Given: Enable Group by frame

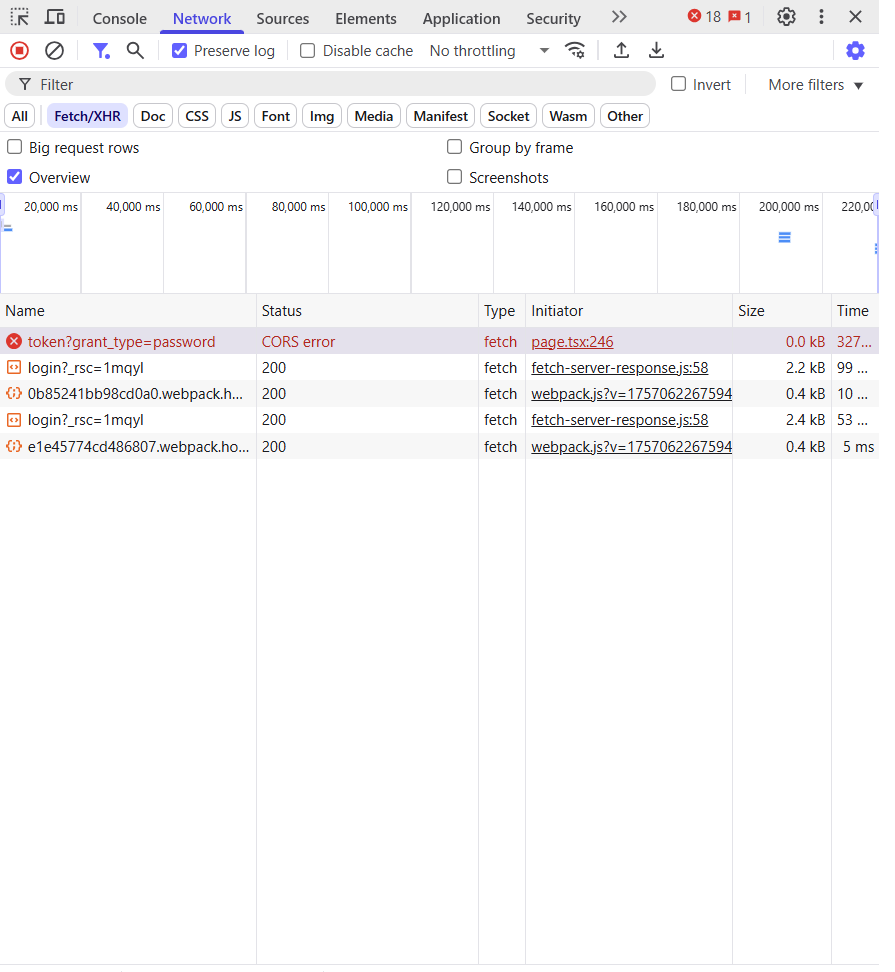Looking at the screenshot, I should click(454, 147).
